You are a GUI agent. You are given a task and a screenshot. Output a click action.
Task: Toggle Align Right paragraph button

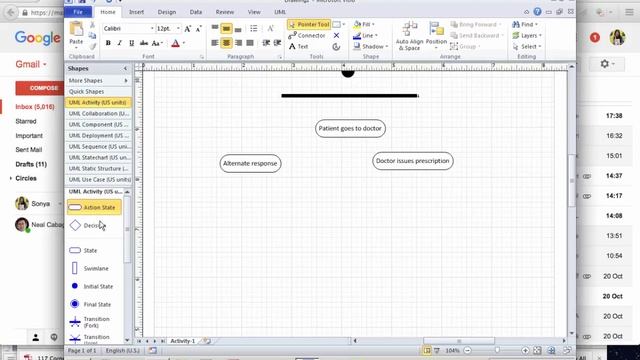click(x=238, y=43)
